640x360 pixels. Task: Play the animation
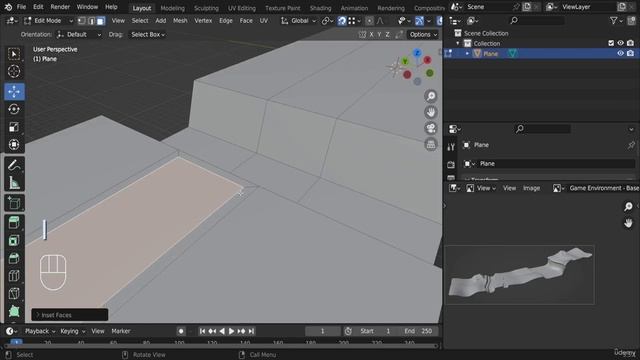coord(231,331)
